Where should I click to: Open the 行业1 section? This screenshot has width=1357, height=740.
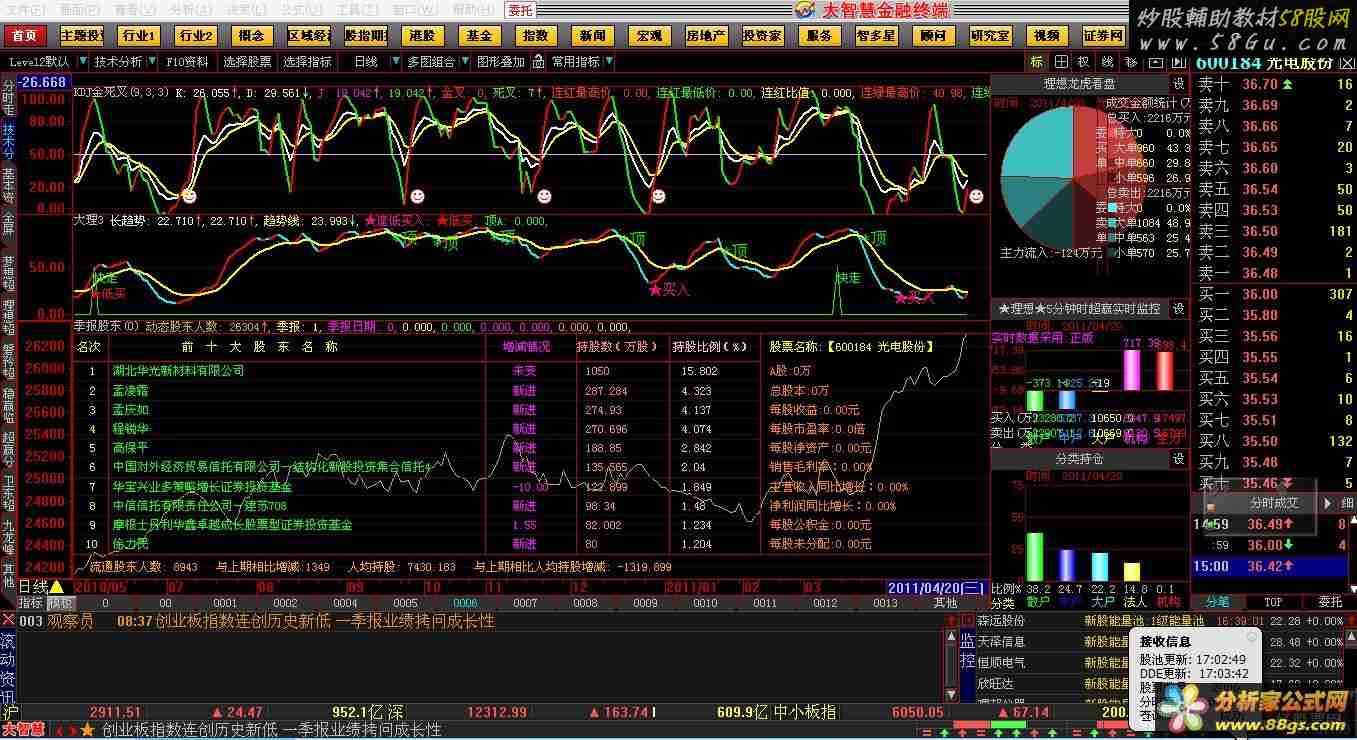[138, 36]
